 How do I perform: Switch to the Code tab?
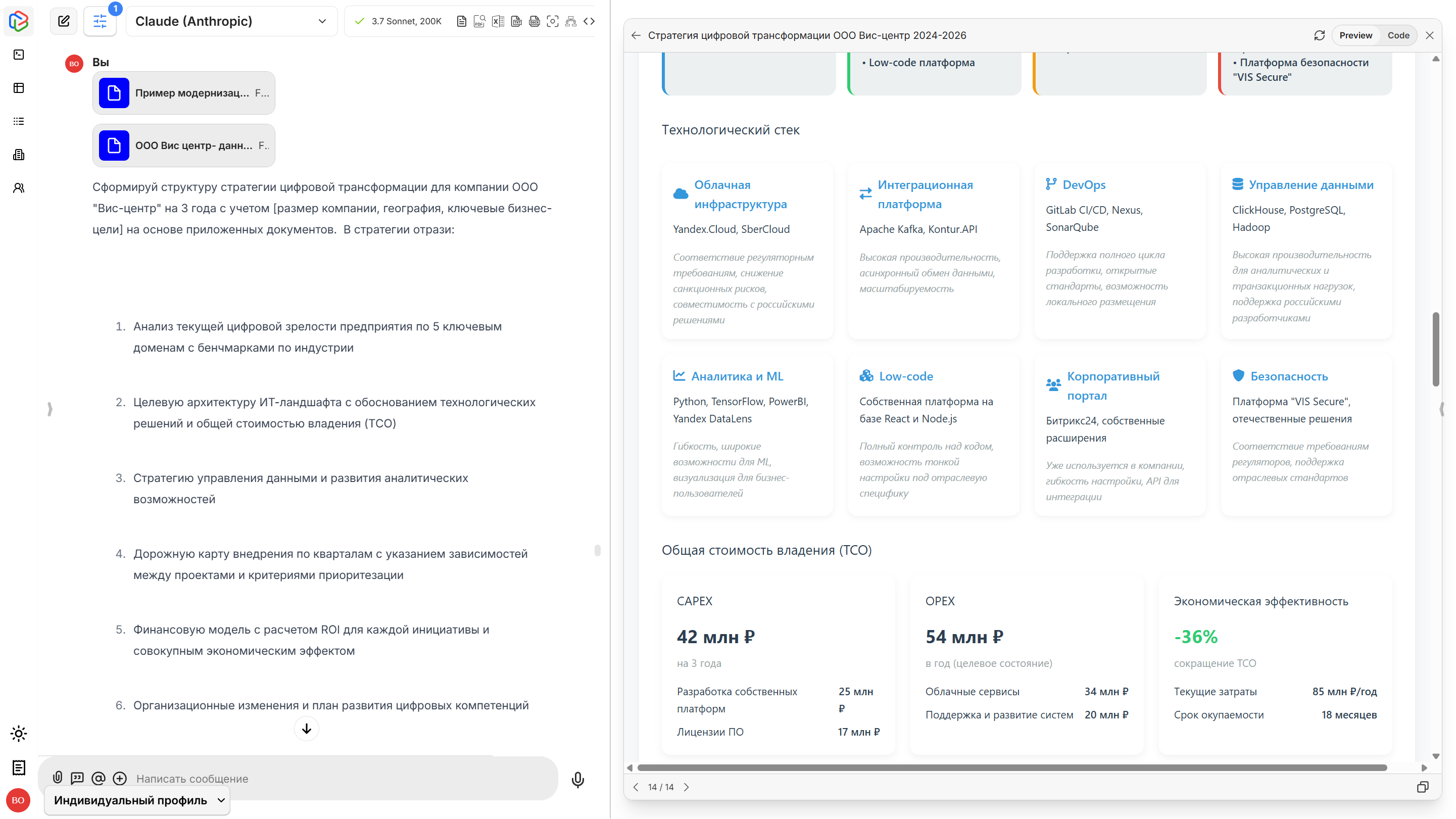coord(1398,35)
